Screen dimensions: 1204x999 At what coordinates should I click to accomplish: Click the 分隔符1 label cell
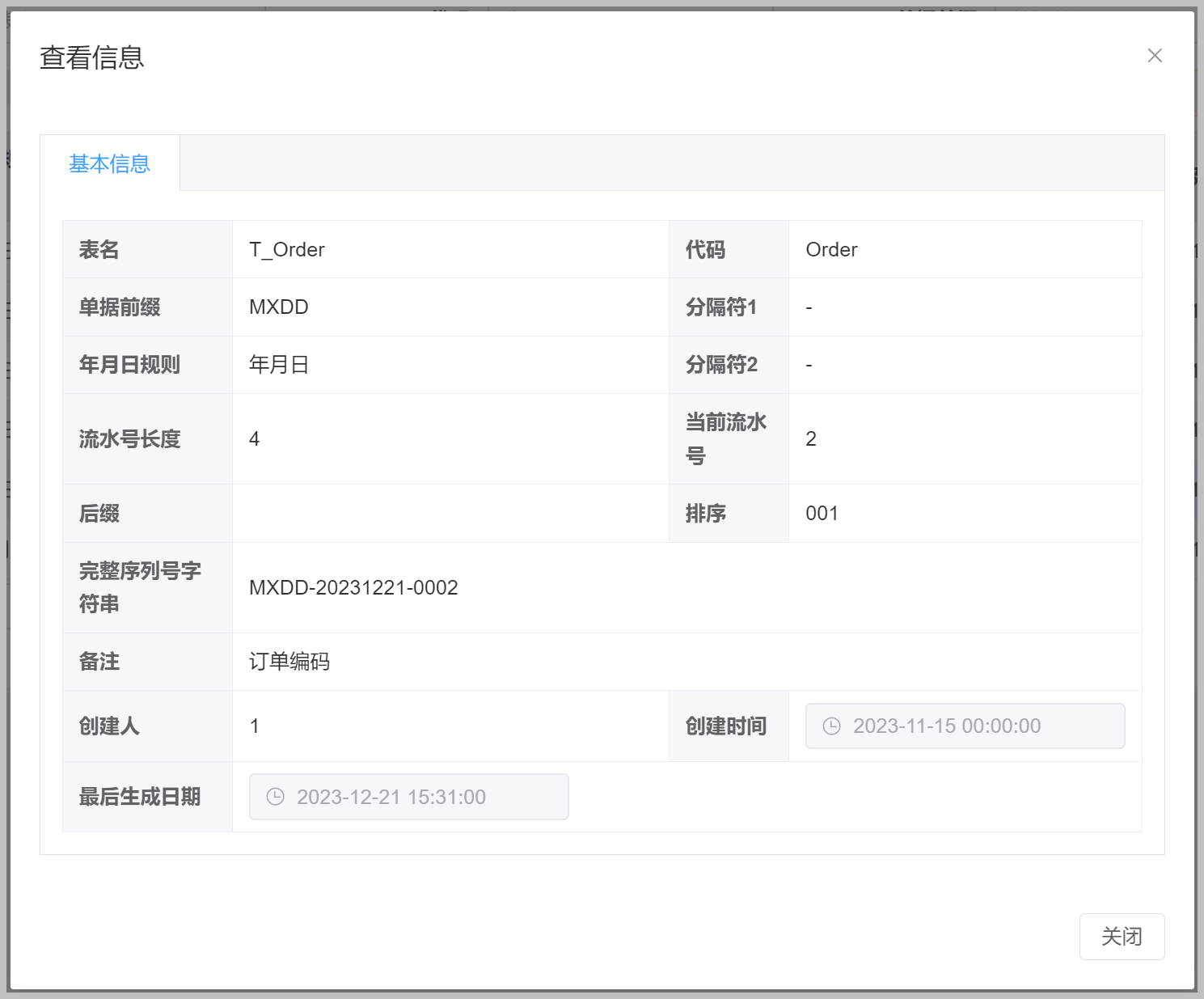pos(729,307)
